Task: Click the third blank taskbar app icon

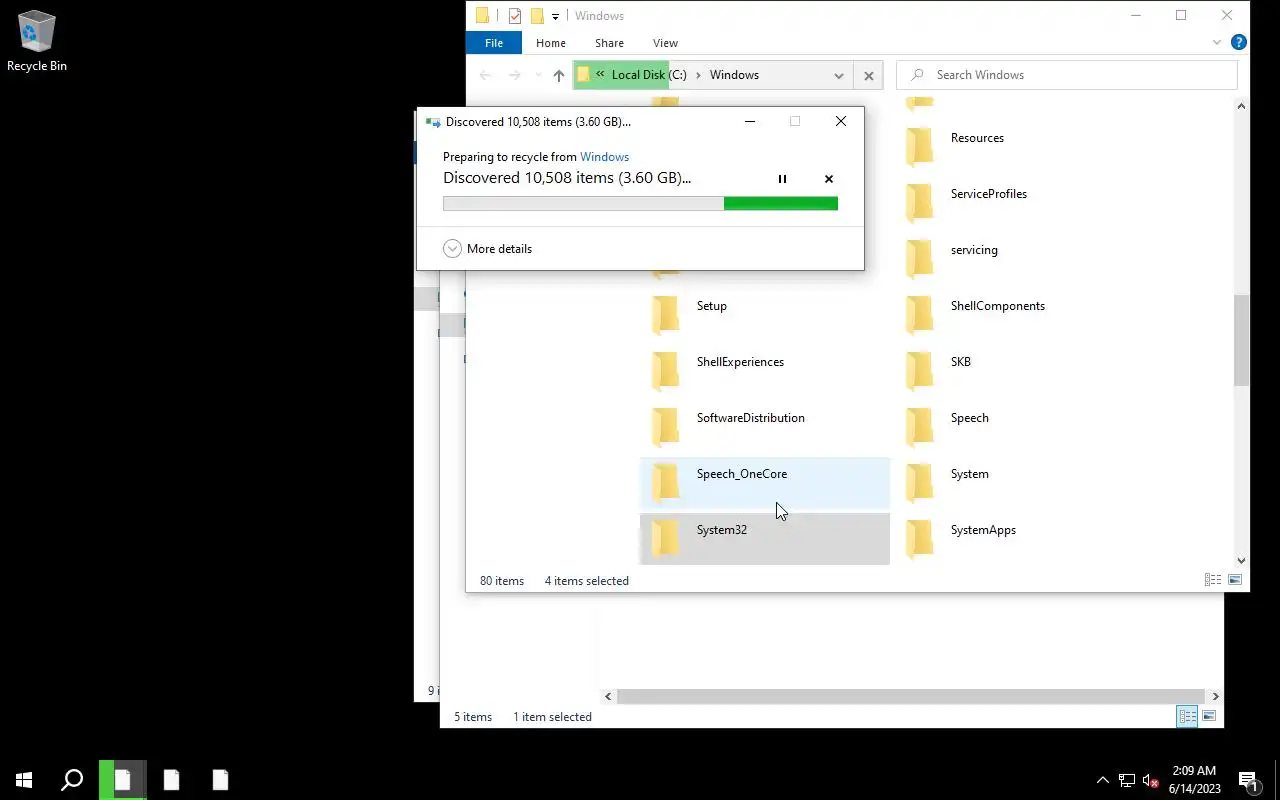Action: pos(220,780)
